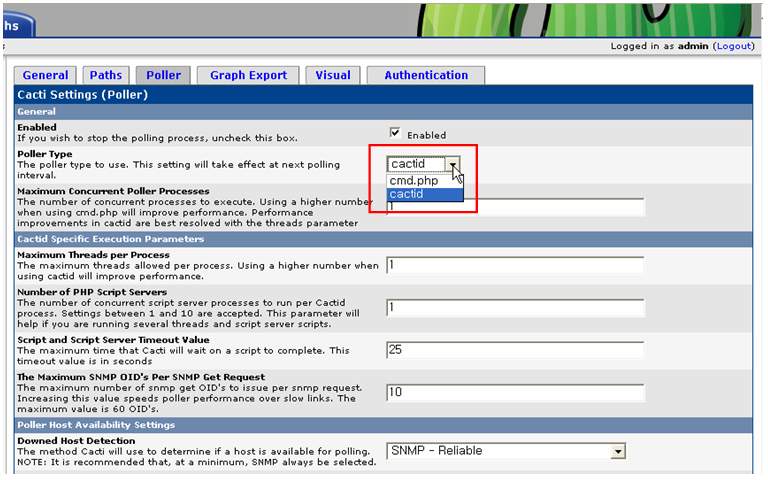This screenshot has height=480, width=768.
Task: Click the 'Poller Host Availability Settings' header
Action: coord(96,425)
